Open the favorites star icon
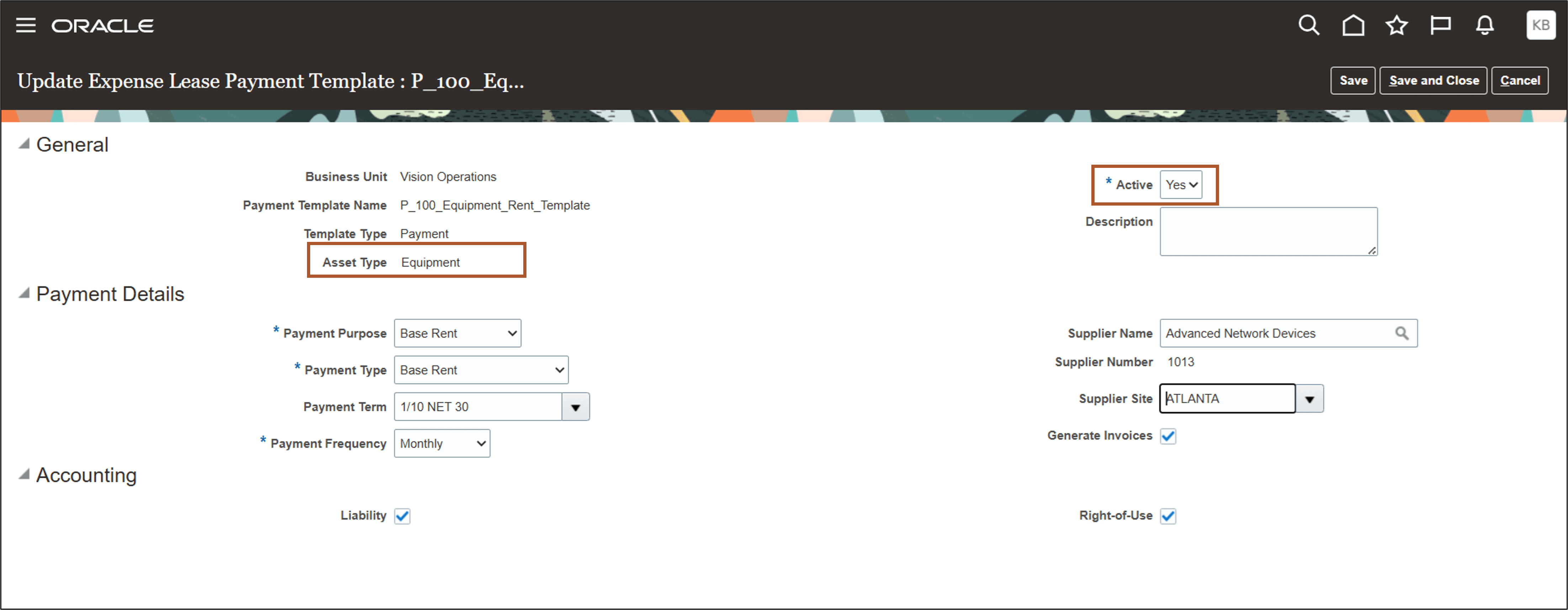This screenshot has width=1568, height=610. [x=1396, y=25]
